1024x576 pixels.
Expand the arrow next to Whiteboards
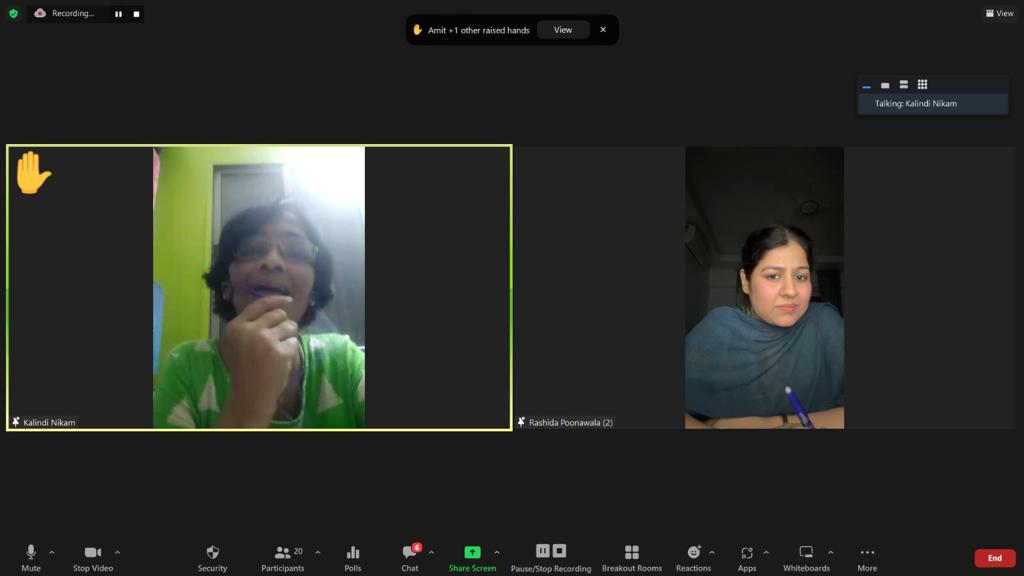(x=831, y=552)
